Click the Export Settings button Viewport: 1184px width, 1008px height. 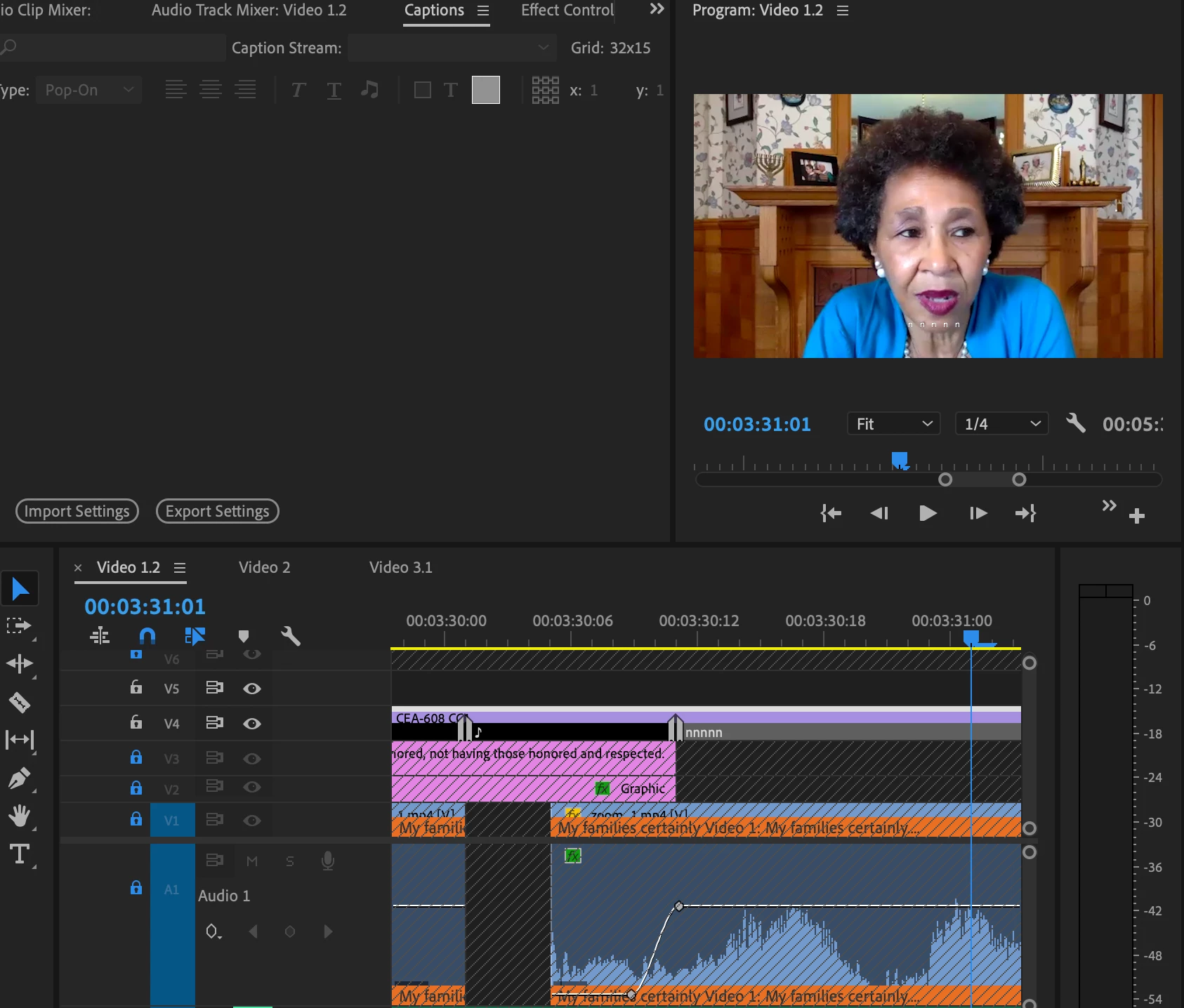point(217,511)
